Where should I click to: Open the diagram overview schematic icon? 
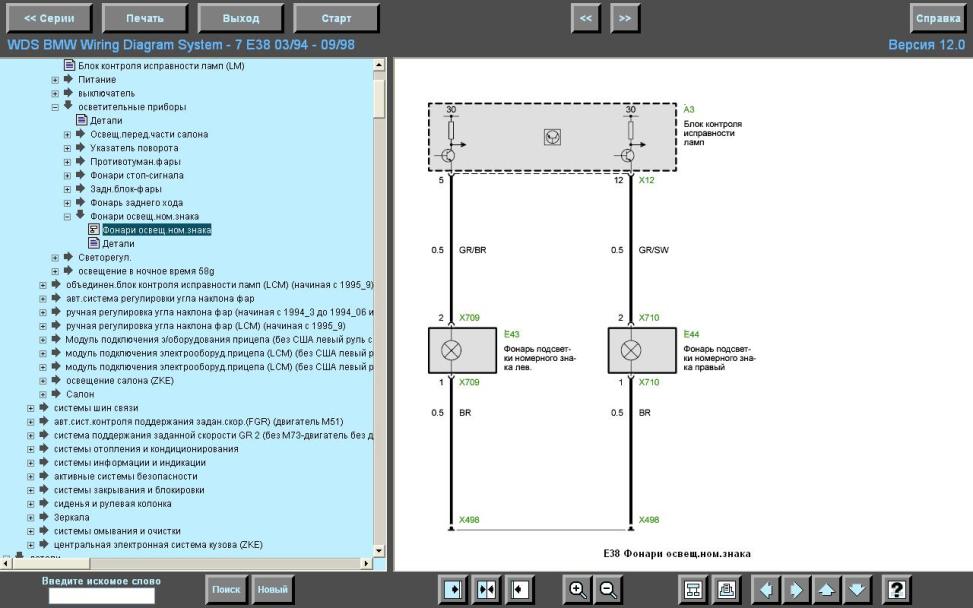pos(693,589)
